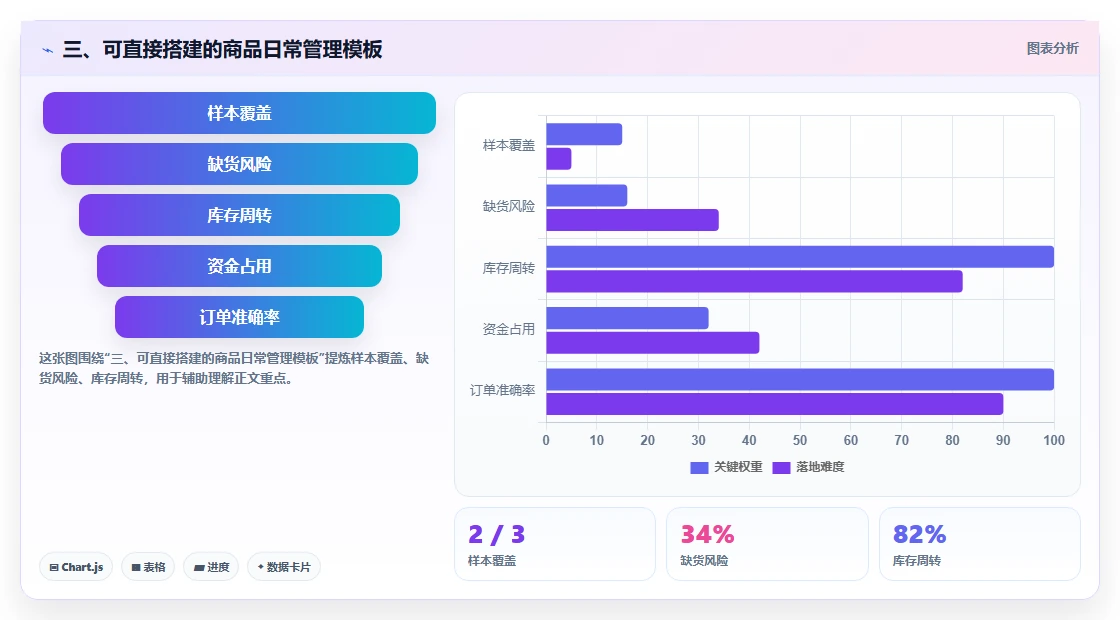The image size is (1120, 620).
Task: Click the 表格 tag chip
Action: pyautogui.click(x=148, y=567)
